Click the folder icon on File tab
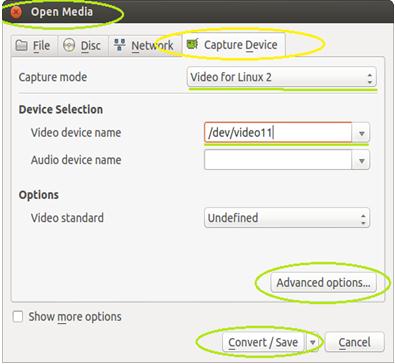The image size is (395, 364). tap(22, 45)
